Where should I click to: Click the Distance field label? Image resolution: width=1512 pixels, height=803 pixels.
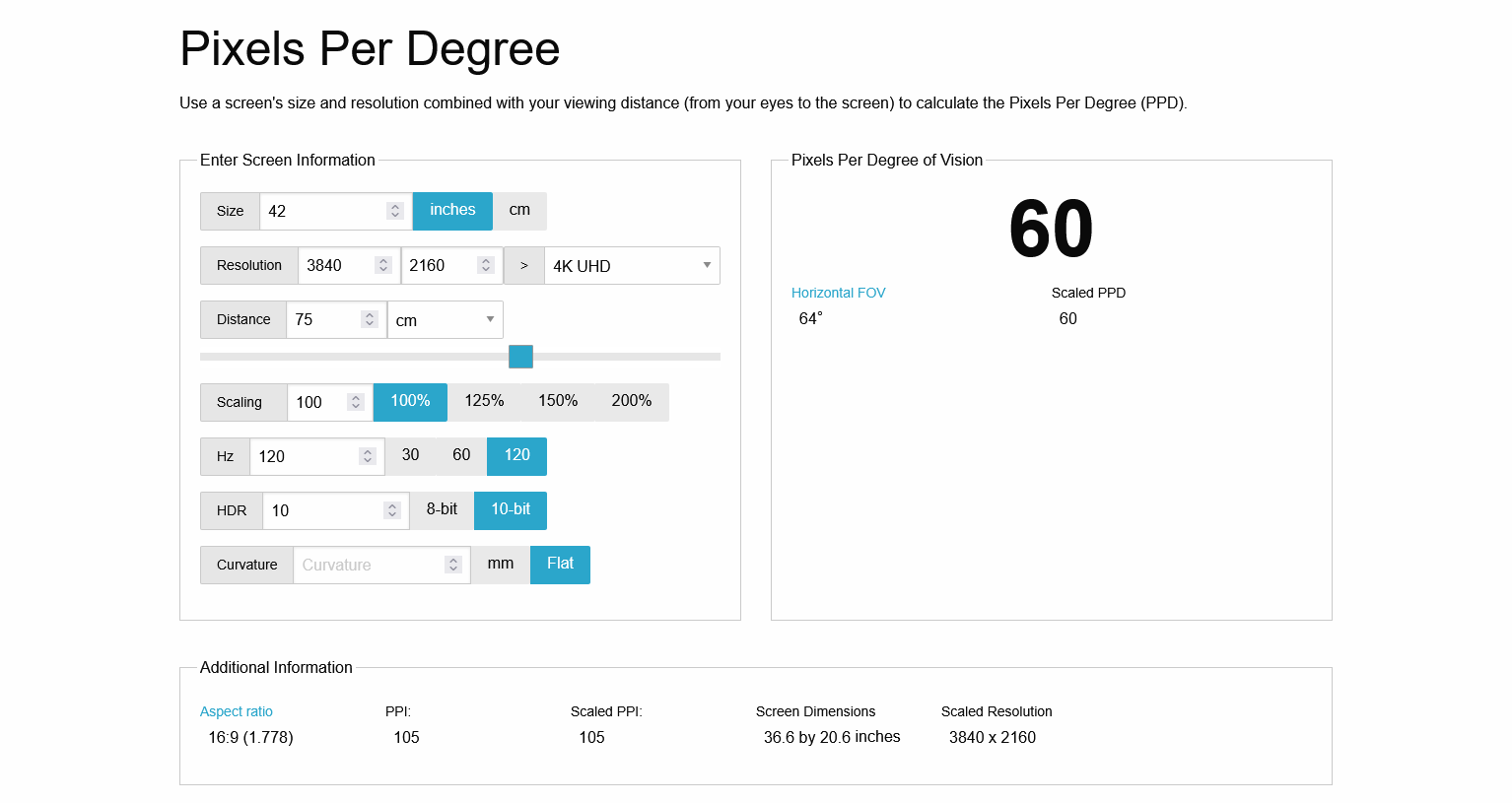coord(243,319)
